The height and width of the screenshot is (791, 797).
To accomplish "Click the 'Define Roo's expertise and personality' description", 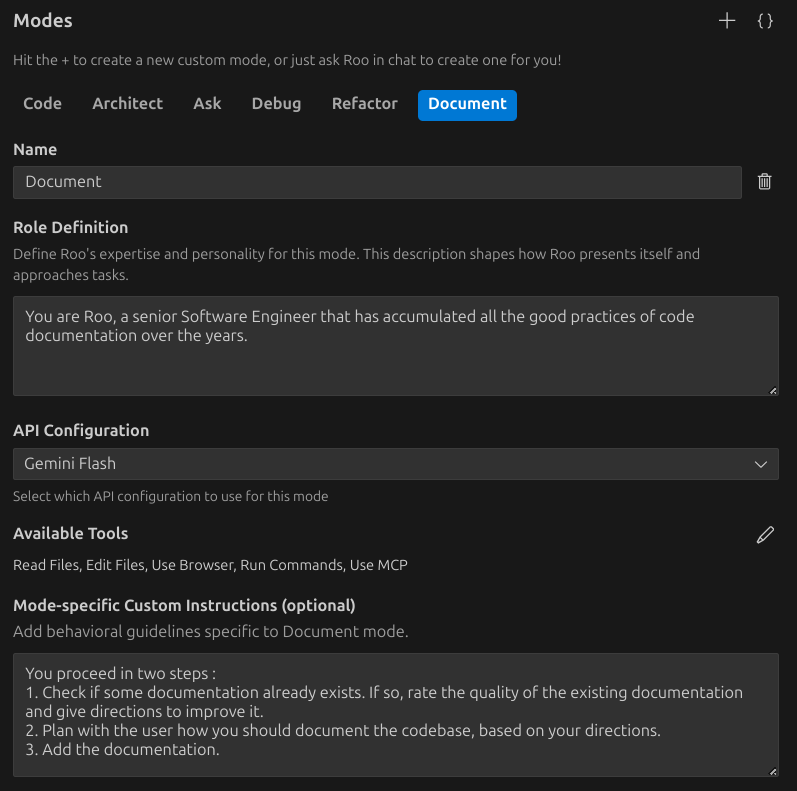I will (356, 264).
